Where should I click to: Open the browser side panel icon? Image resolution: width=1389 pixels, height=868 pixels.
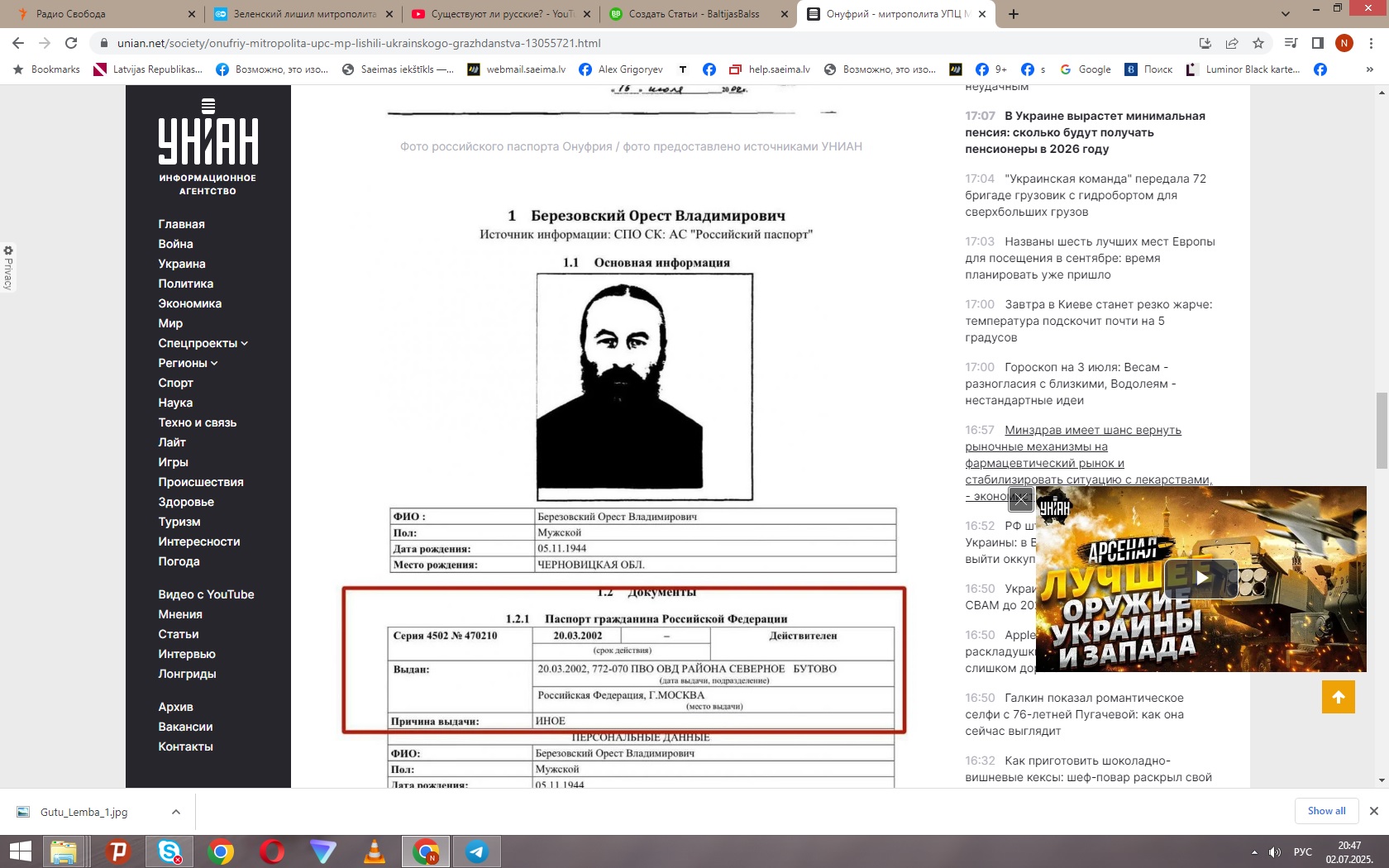point(1318,43)
